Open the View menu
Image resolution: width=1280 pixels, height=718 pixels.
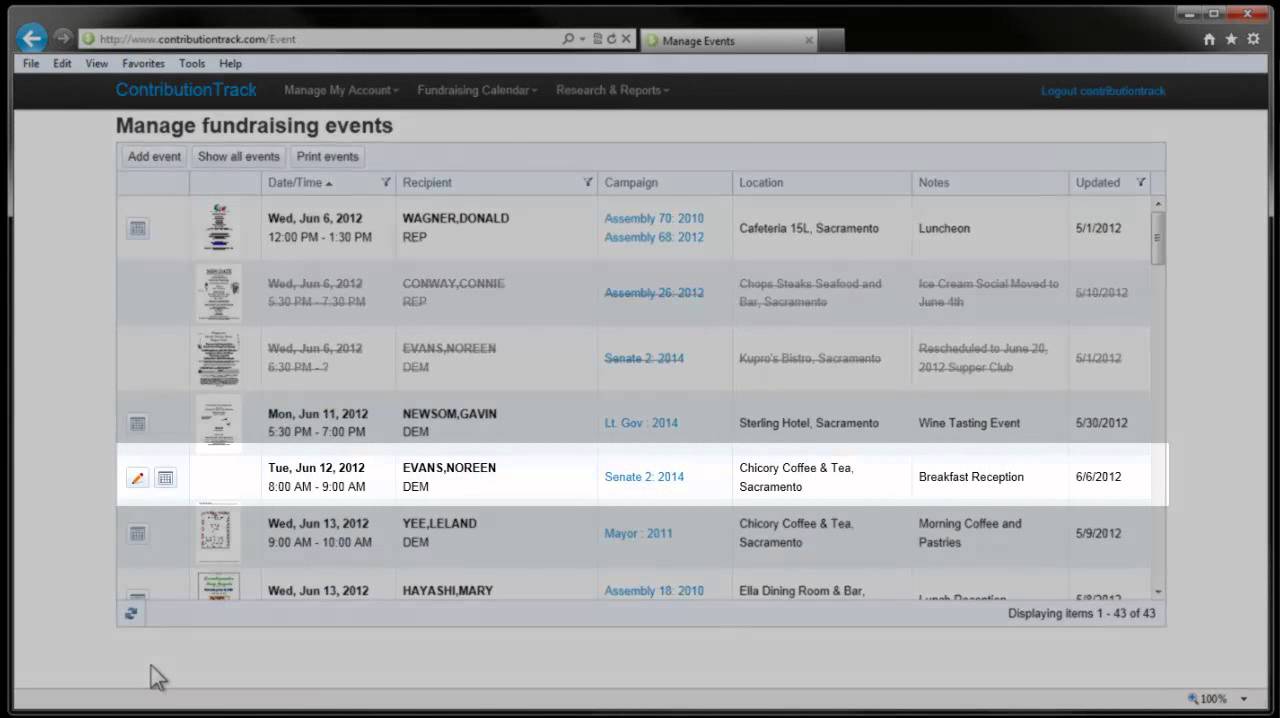click(97, 63)
